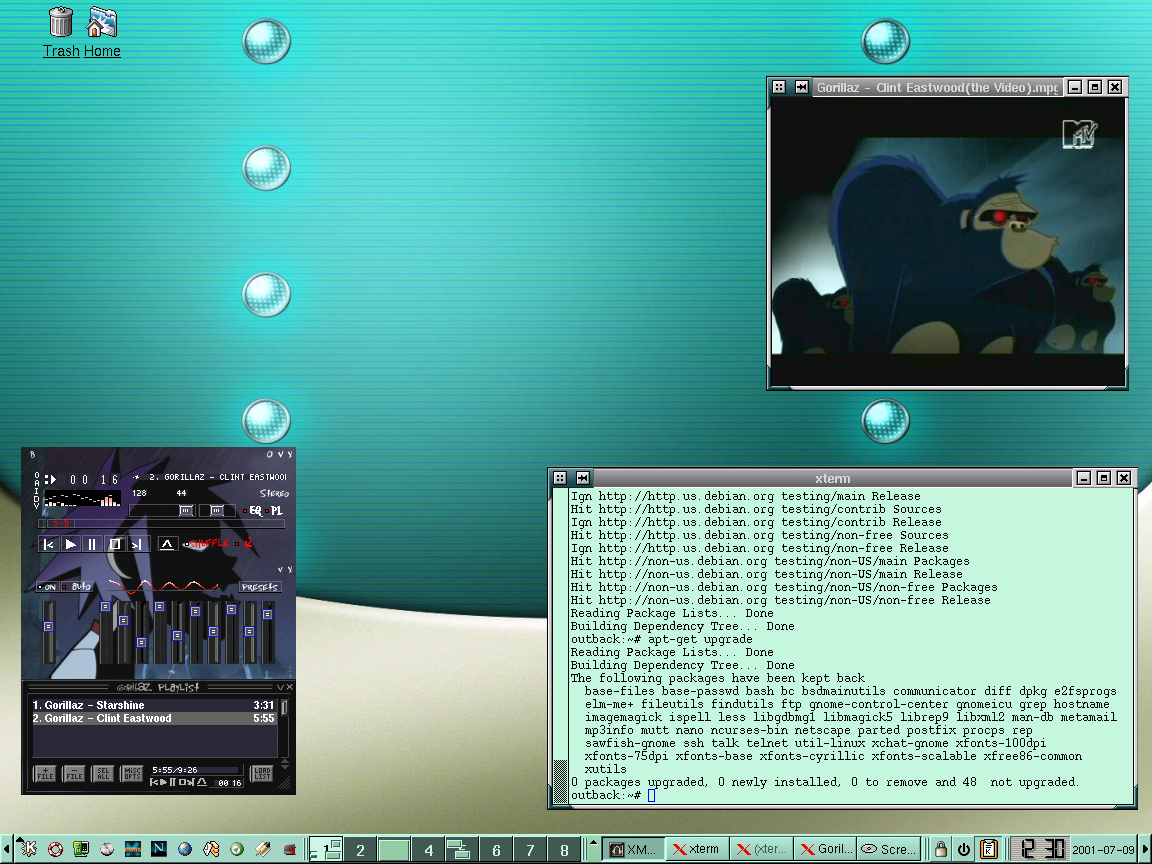The height and width of the screenshot is (864, 1152).
Task: Toggle shuffle mode in XMMS
Action: (x=206, y=544)
